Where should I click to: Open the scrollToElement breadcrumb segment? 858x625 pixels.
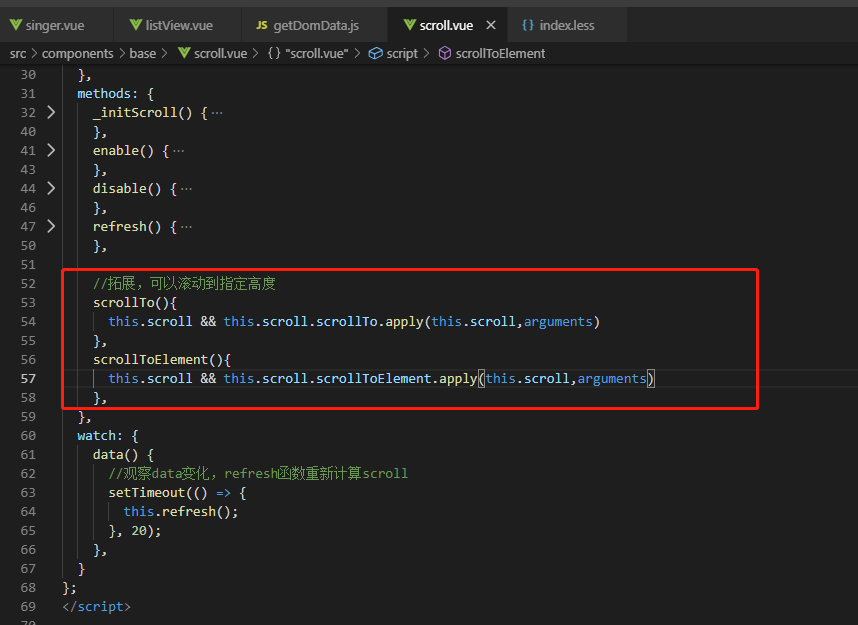500,53
